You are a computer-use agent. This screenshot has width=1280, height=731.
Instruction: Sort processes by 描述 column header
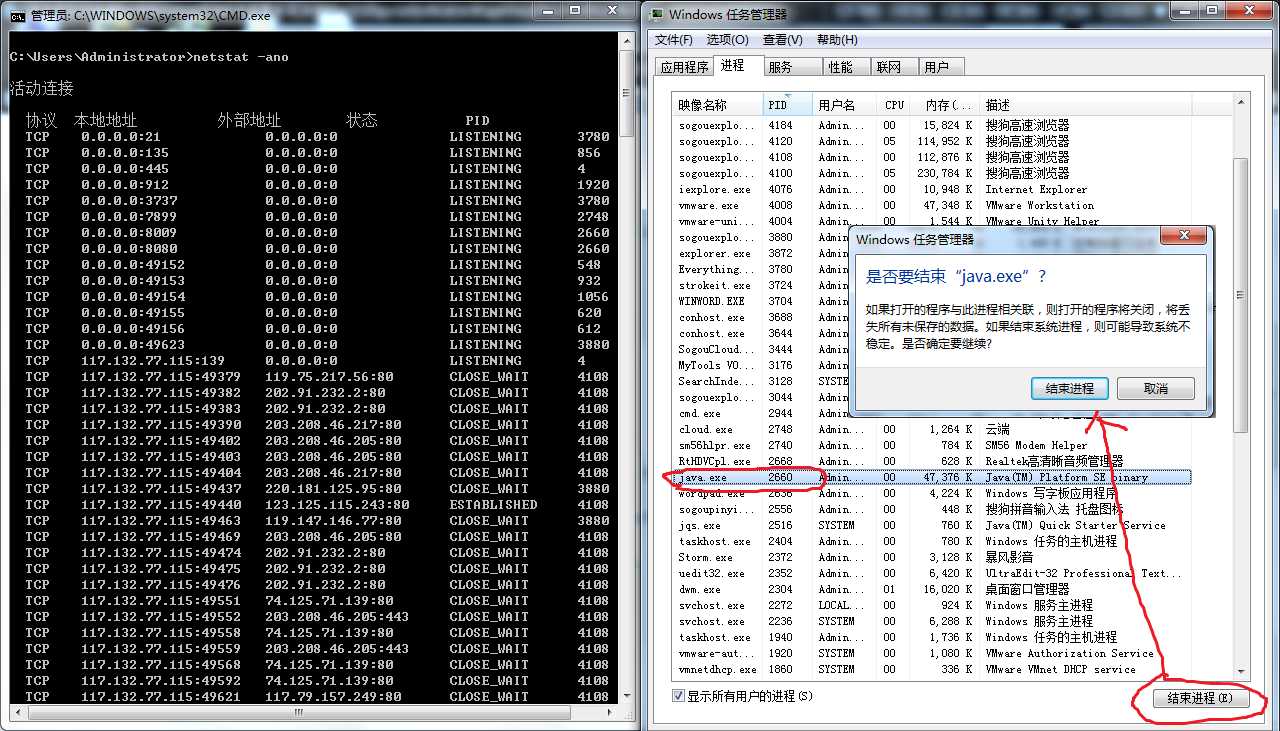coord(1085,105)
